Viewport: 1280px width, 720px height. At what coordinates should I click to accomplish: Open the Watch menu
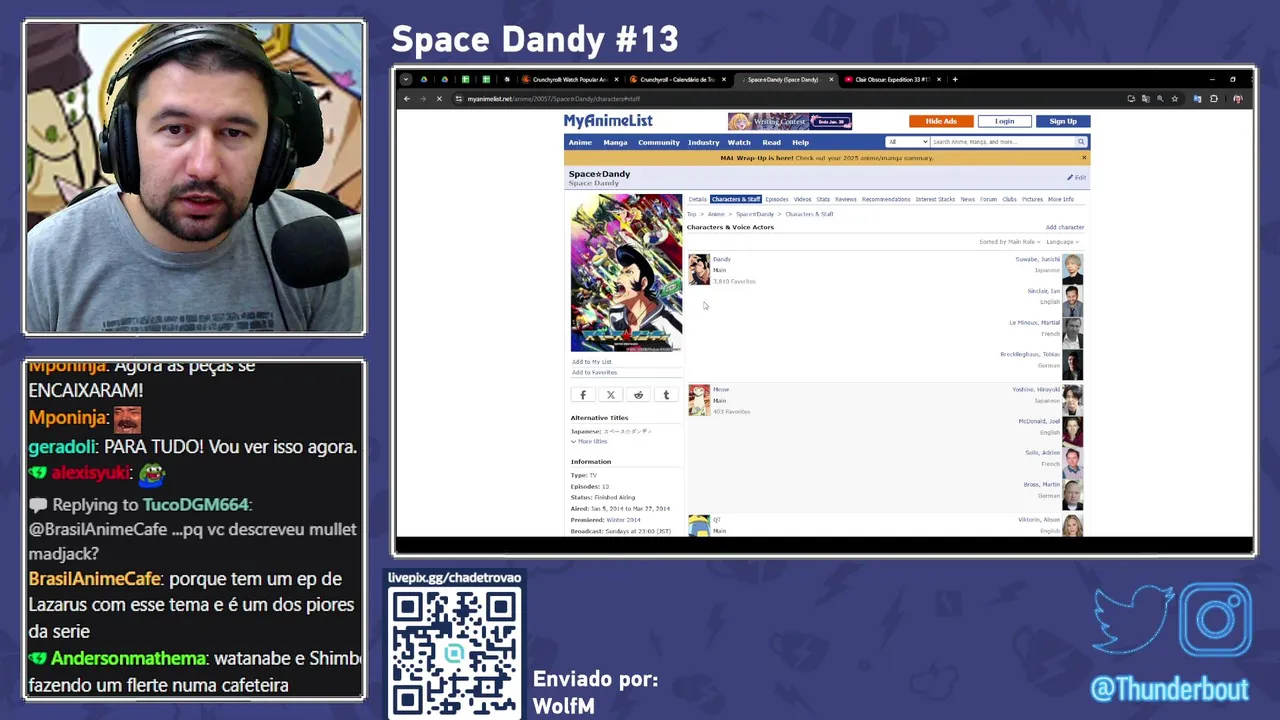click(x=739, y=142)
